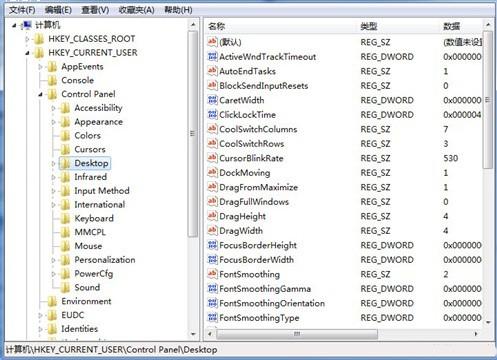Image resolution: width=497 pixels, height=360 pixels.
Task: Click the Sound folder icon
Action: point(66,287)
